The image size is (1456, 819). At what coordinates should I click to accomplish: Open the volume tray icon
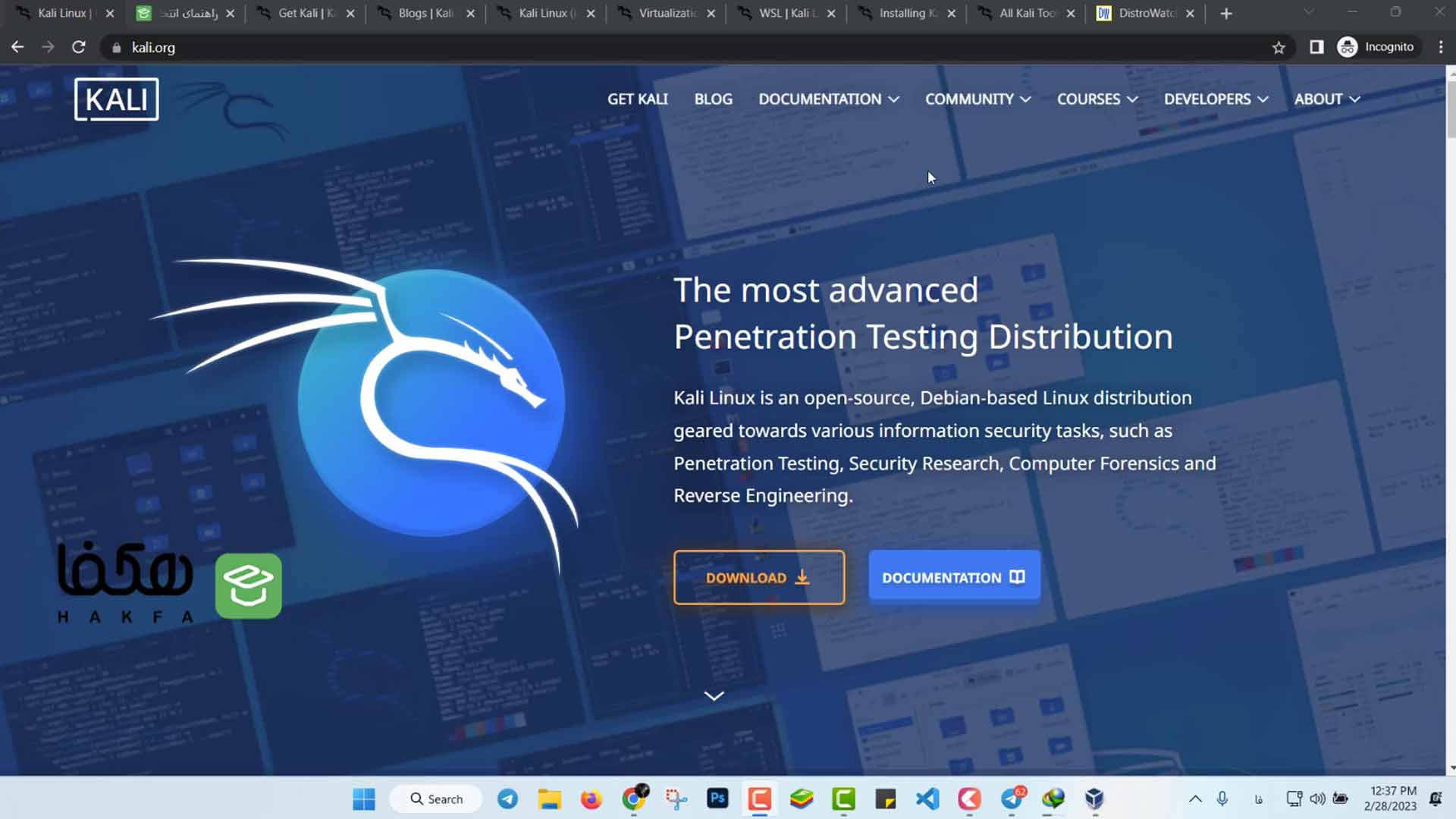click(1317, 799)
